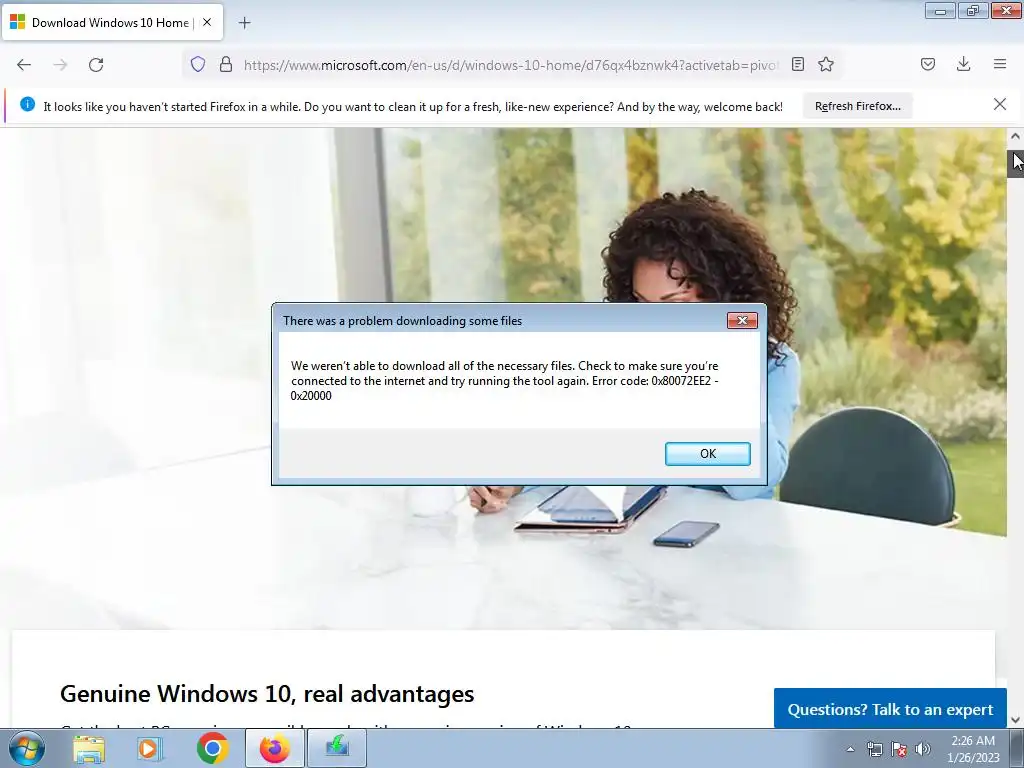Switch to Media Creation Tool taskbar item
This screenshot has height=768, width=1024.
[x=337, y=748]
